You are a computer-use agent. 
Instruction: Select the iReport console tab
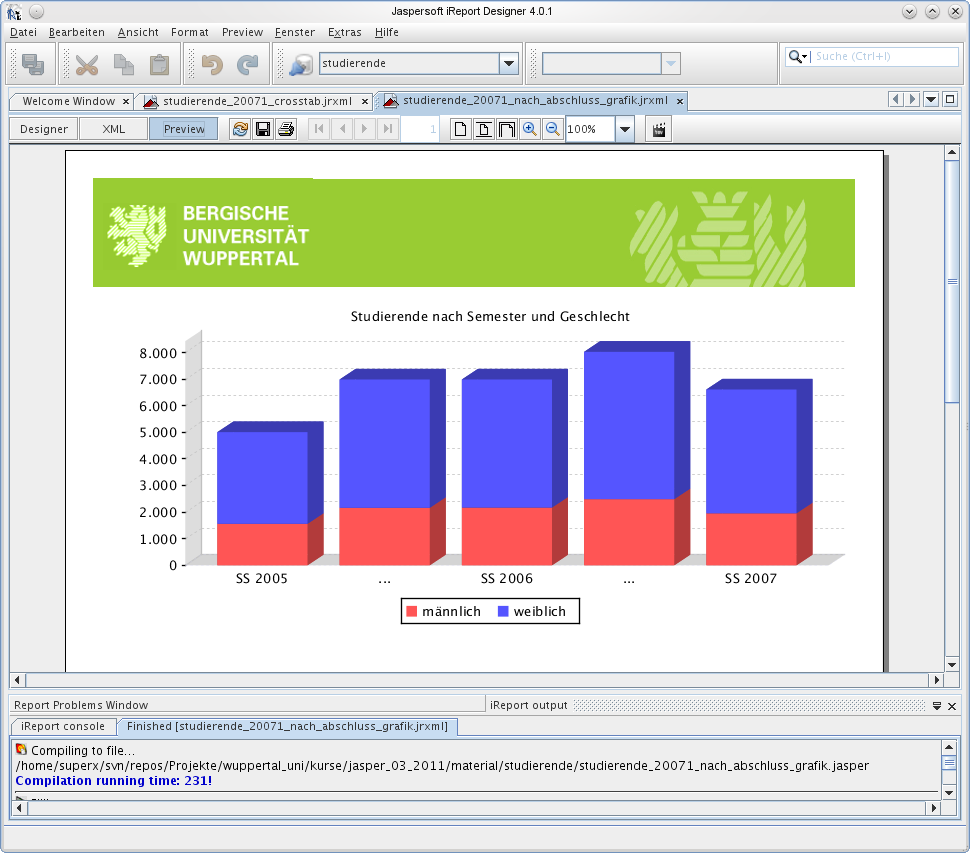(62, 726)
